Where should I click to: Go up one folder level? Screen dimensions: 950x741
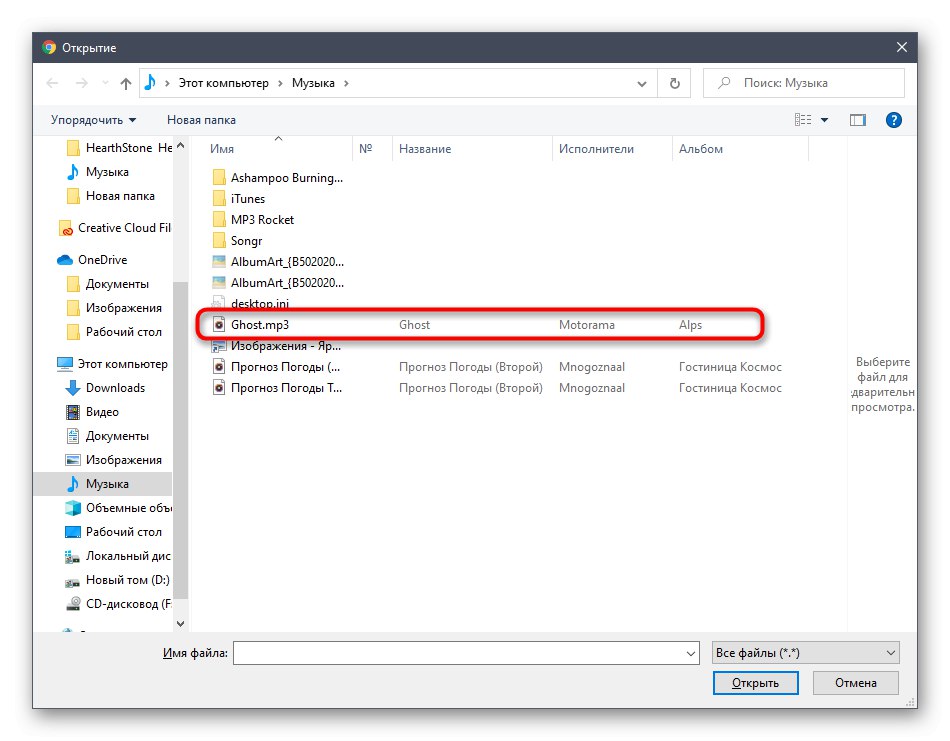tap(125, 83)
